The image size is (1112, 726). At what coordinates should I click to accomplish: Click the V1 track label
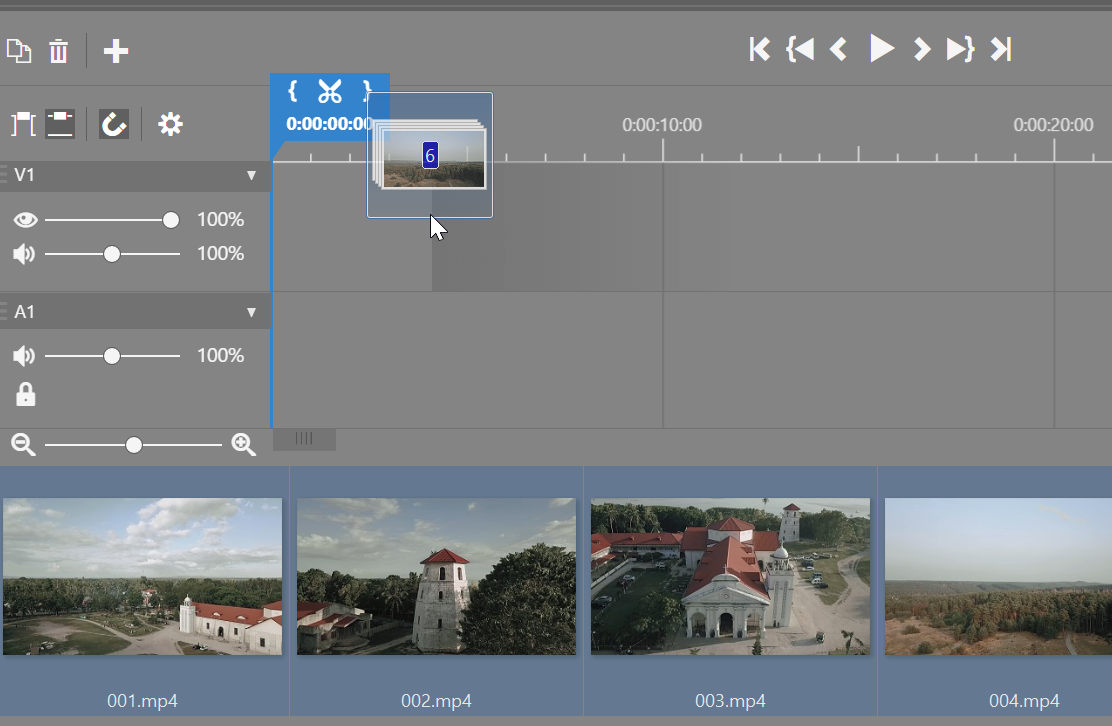pyautogui.click(x=24, y=175)
